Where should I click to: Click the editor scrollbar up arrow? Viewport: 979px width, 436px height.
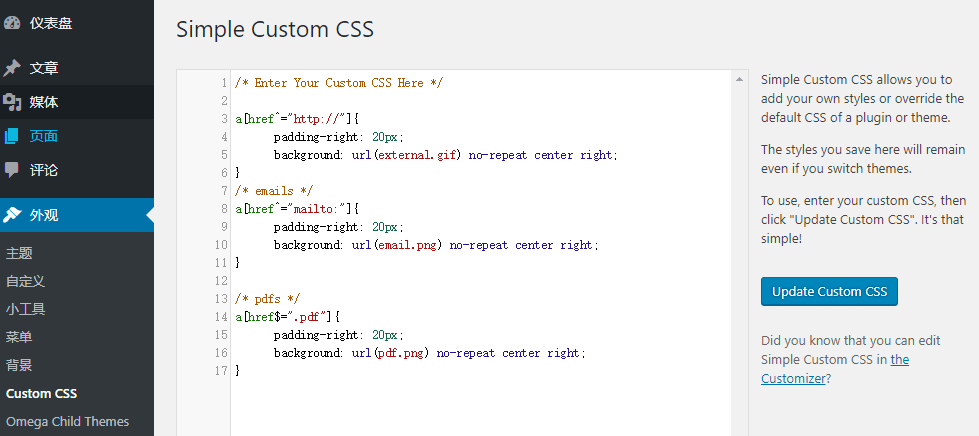coord(739,79)
